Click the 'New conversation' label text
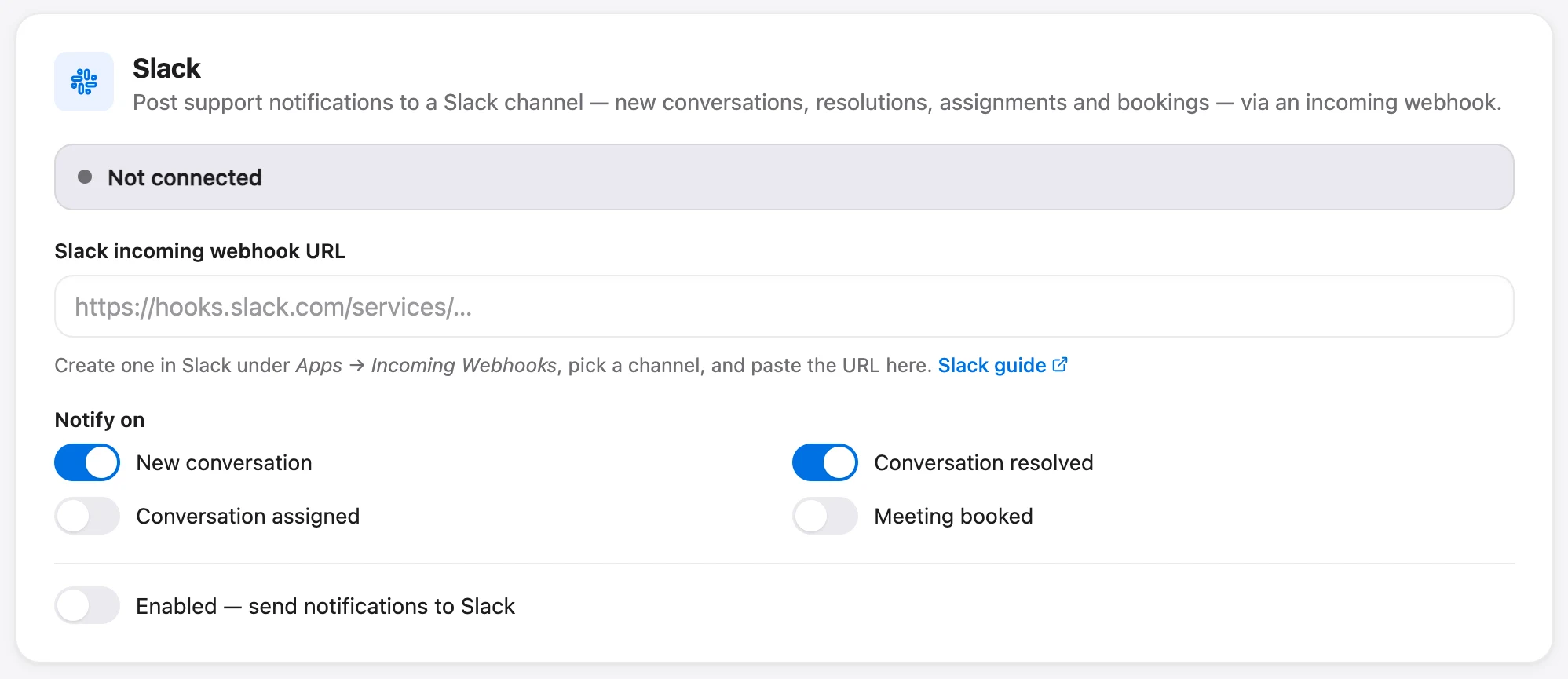 pos(225,462)
